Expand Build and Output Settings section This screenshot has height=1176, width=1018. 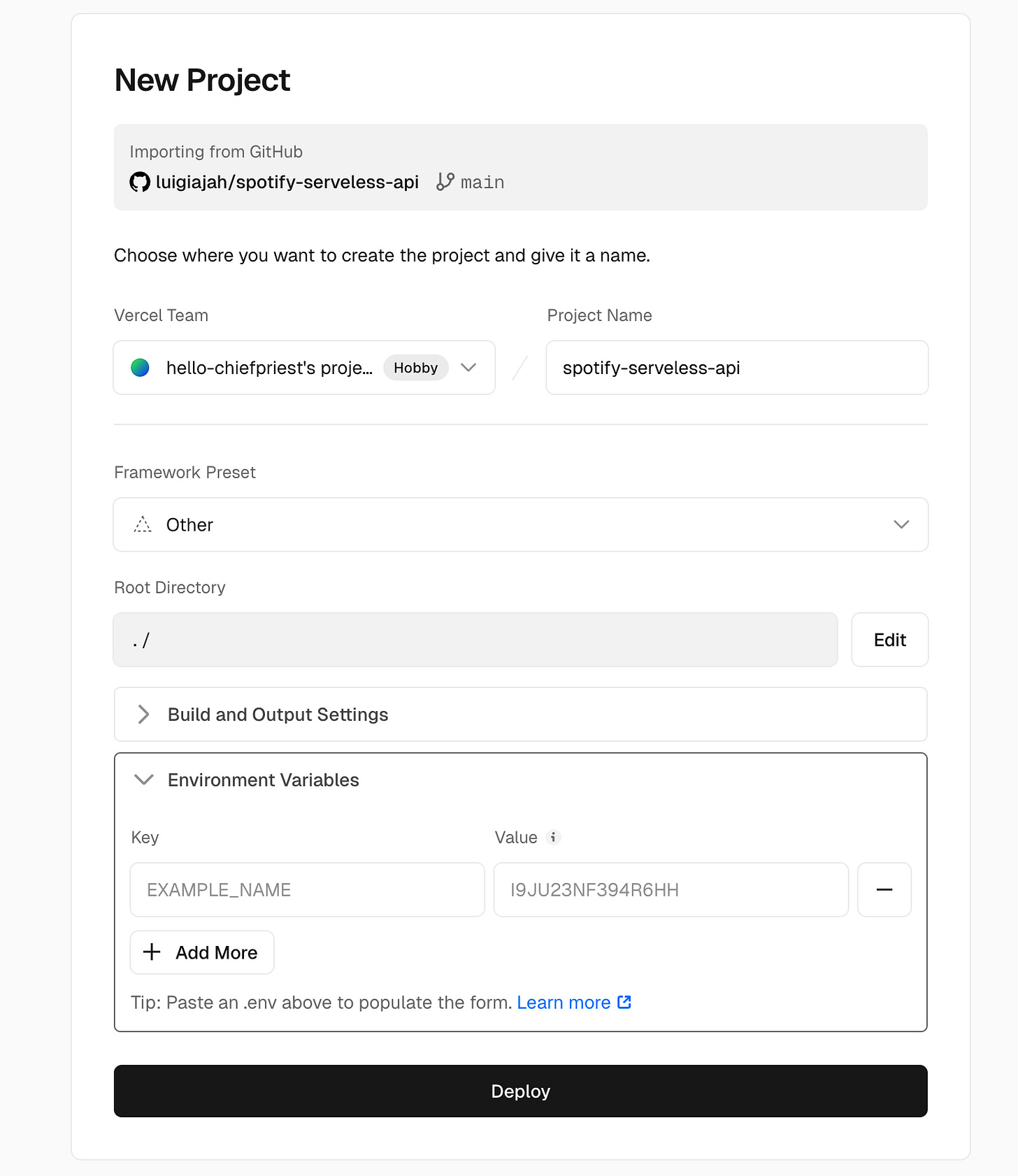pyautogui.click(x=521, y=714)
